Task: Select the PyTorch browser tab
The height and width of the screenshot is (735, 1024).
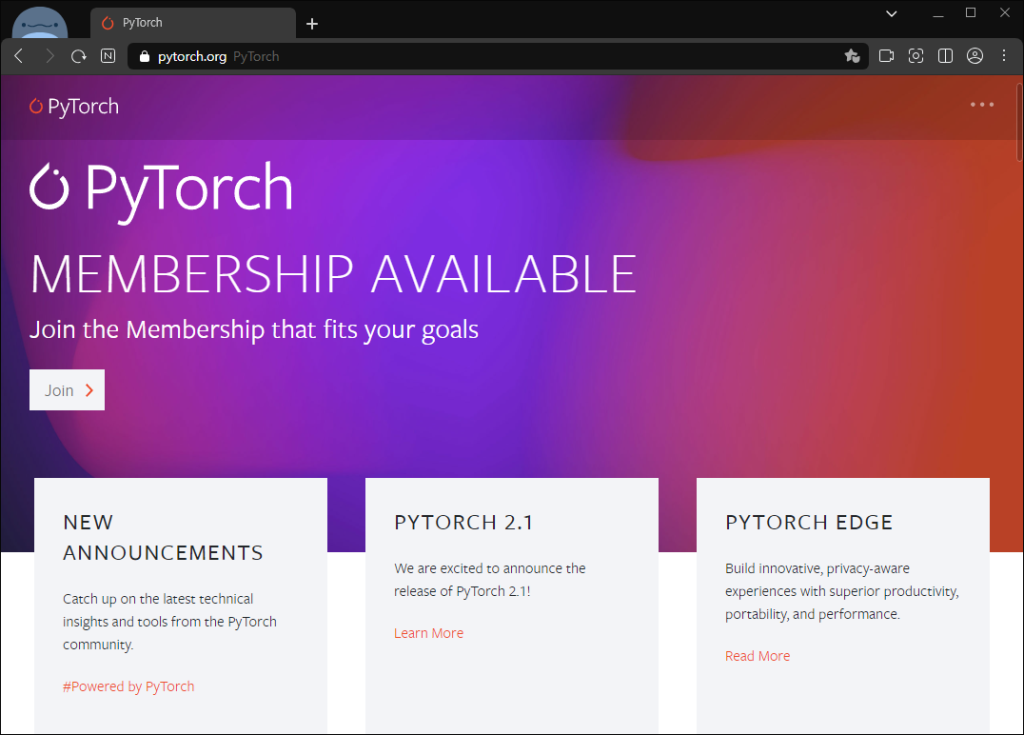Action: [193, 23]
